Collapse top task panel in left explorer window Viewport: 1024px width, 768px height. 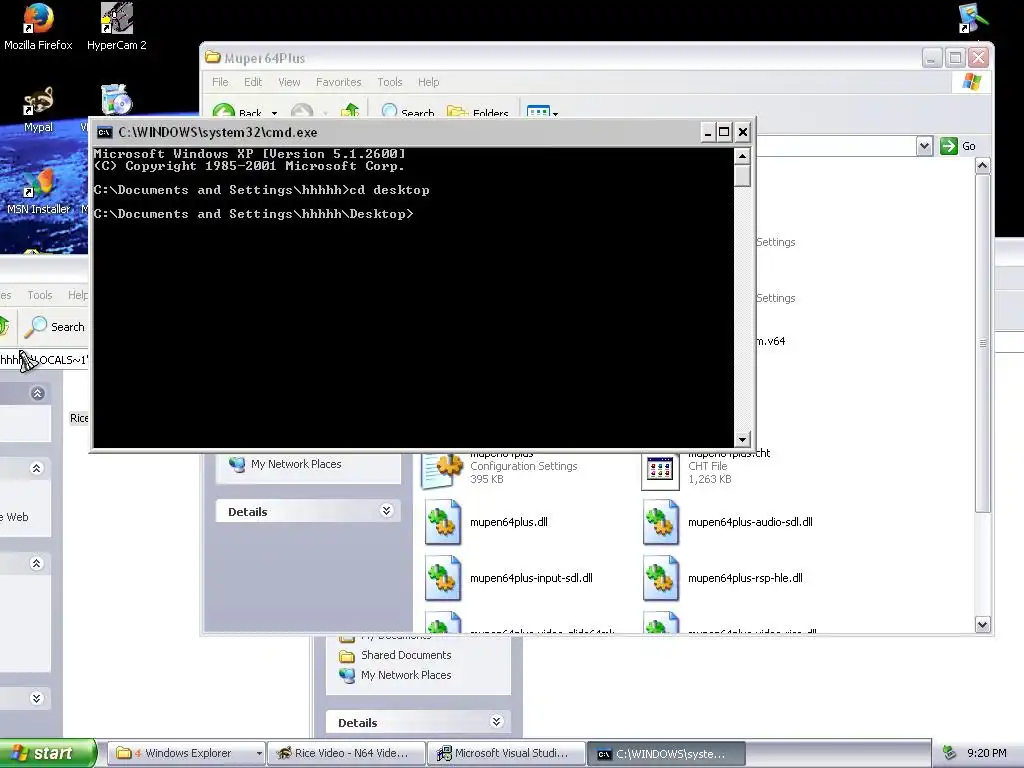click(x=37, y=393)
